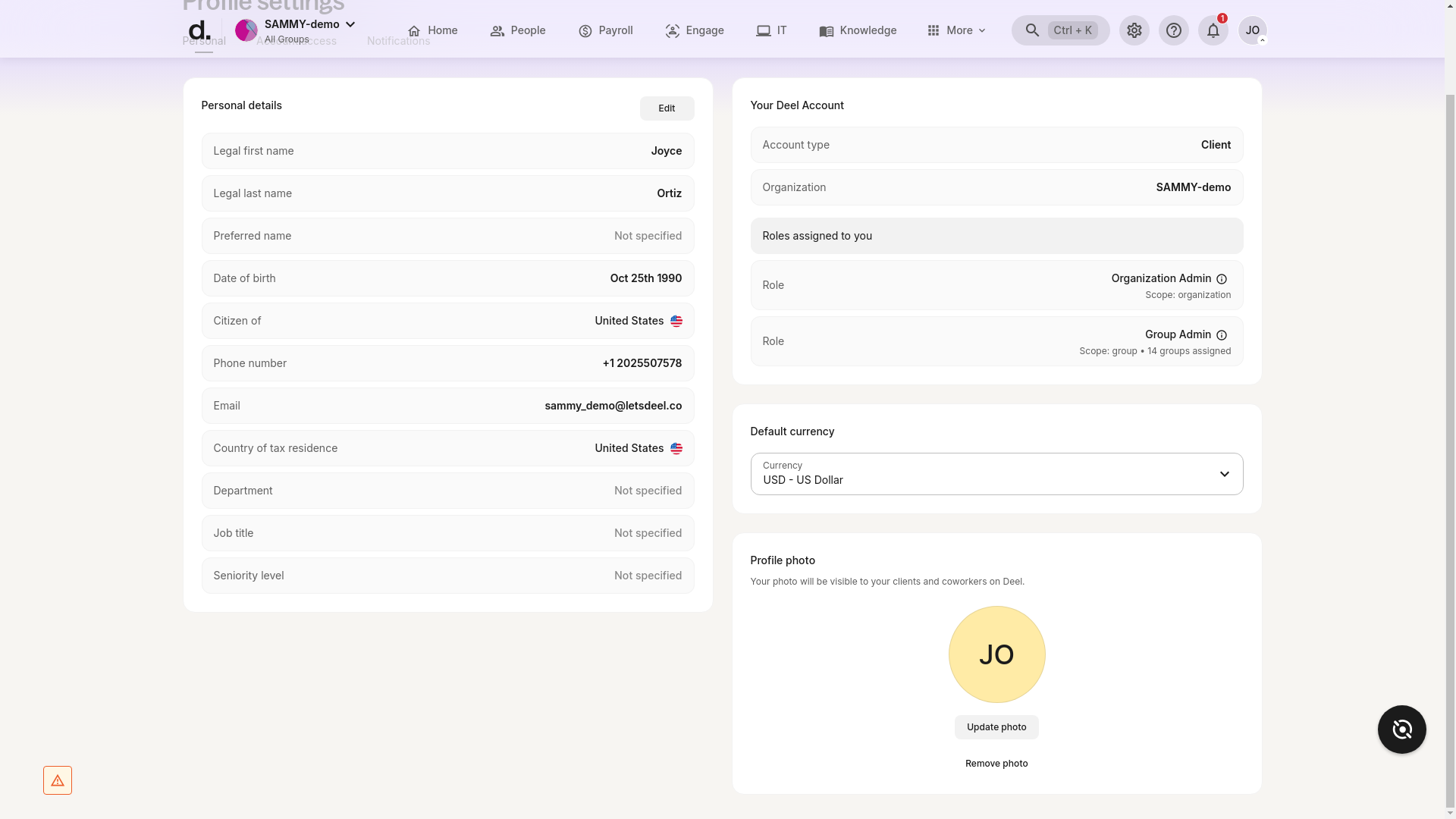Open the Currency dropdown
Image resolution: width=1456 pixels, height=819 pixels.
click(996, 474)
